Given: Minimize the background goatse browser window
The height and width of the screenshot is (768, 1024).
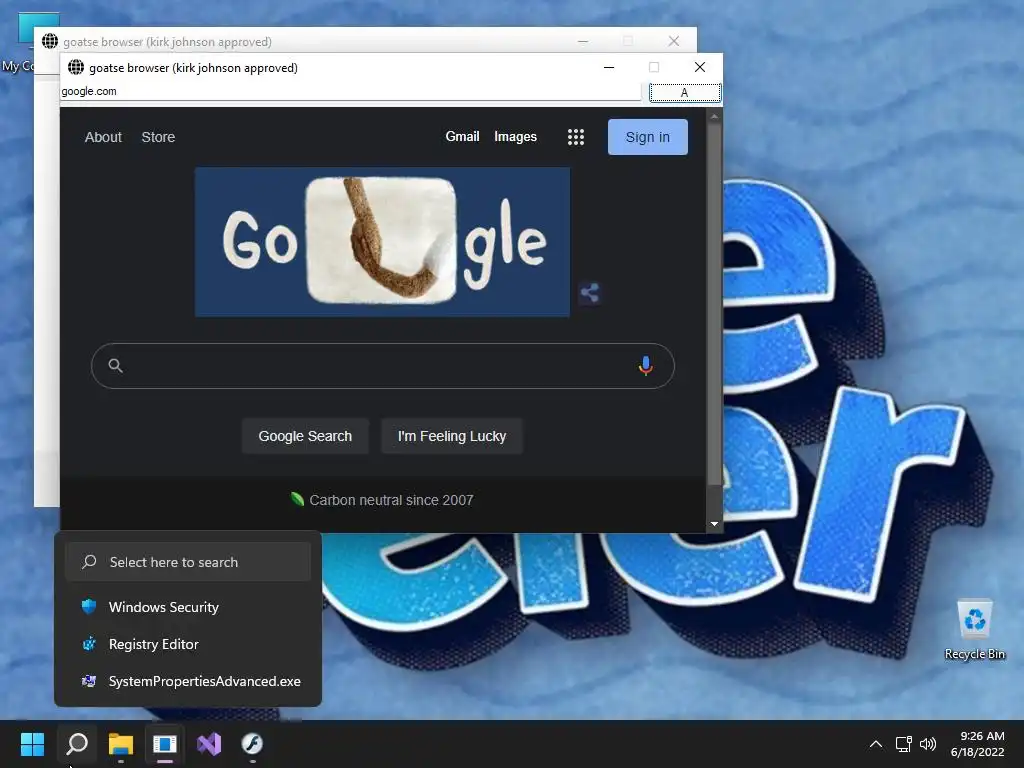Looking at the screenshot, I should pos(583,41).
